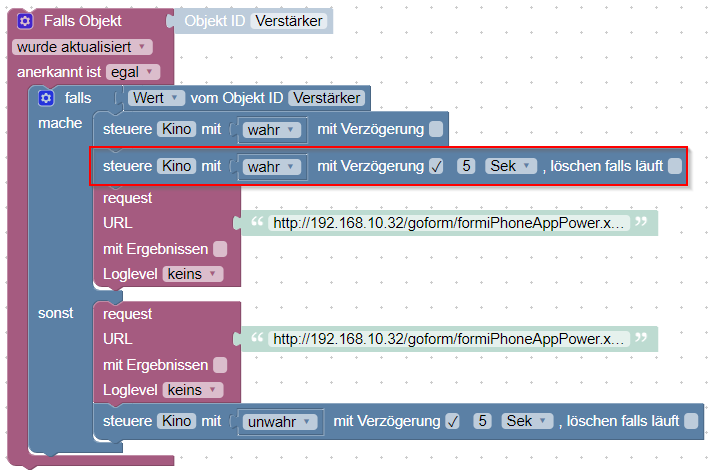This screenshot has width=714, height=472.
Task: Click 'Kino' field in the delayed wahr block
Action: coord(177,166)
